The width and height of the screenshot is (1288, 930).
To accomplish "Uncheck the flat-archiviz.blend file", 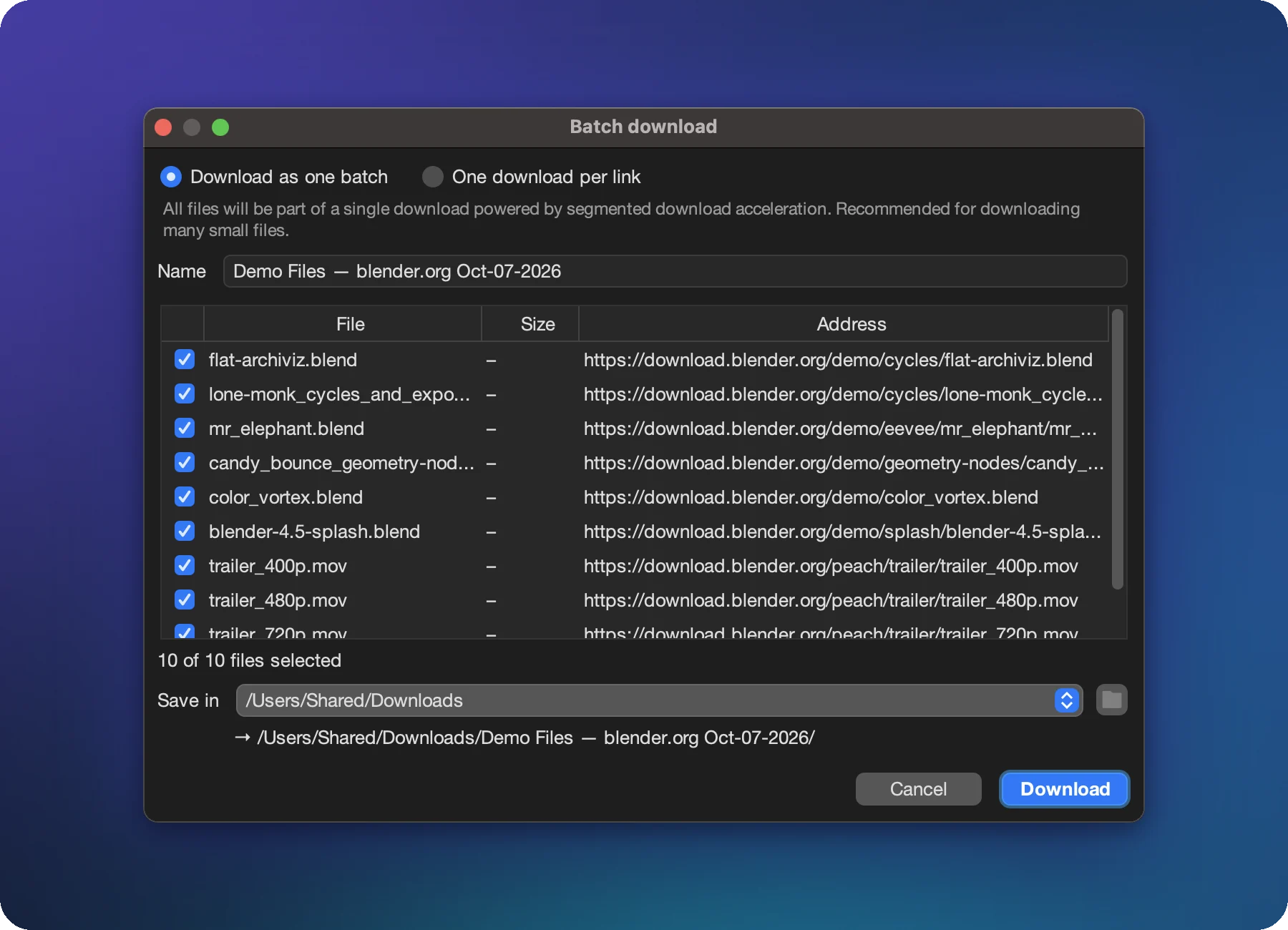I will coord(185,359).
